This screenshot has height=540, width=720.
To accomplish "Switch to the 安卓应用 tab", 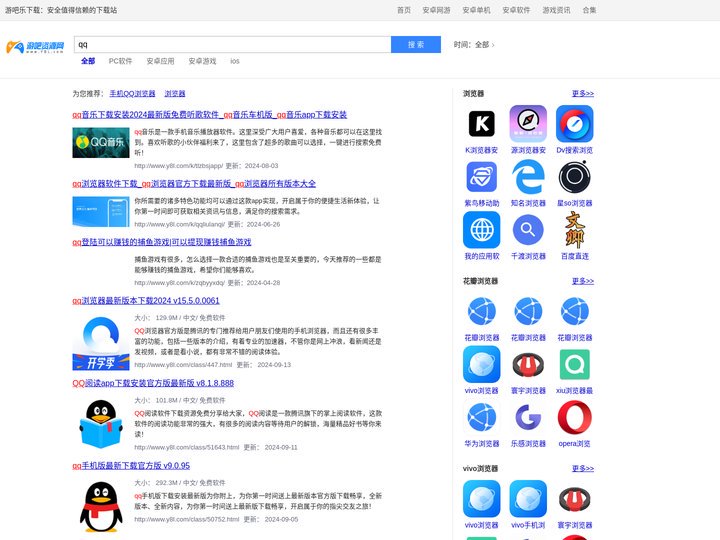I will (160, 61).
